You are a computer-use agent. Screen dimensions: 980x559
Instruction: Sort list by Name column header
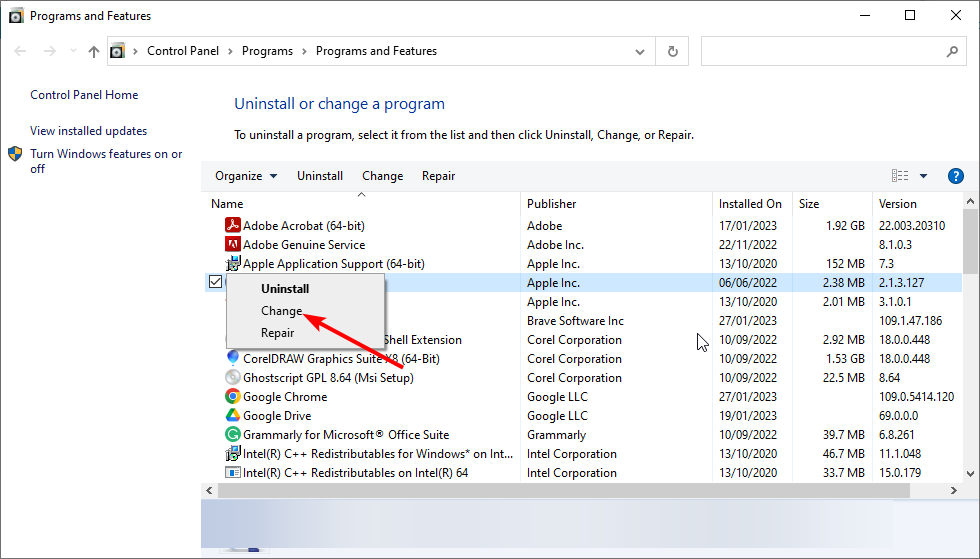tap(362, 204)
